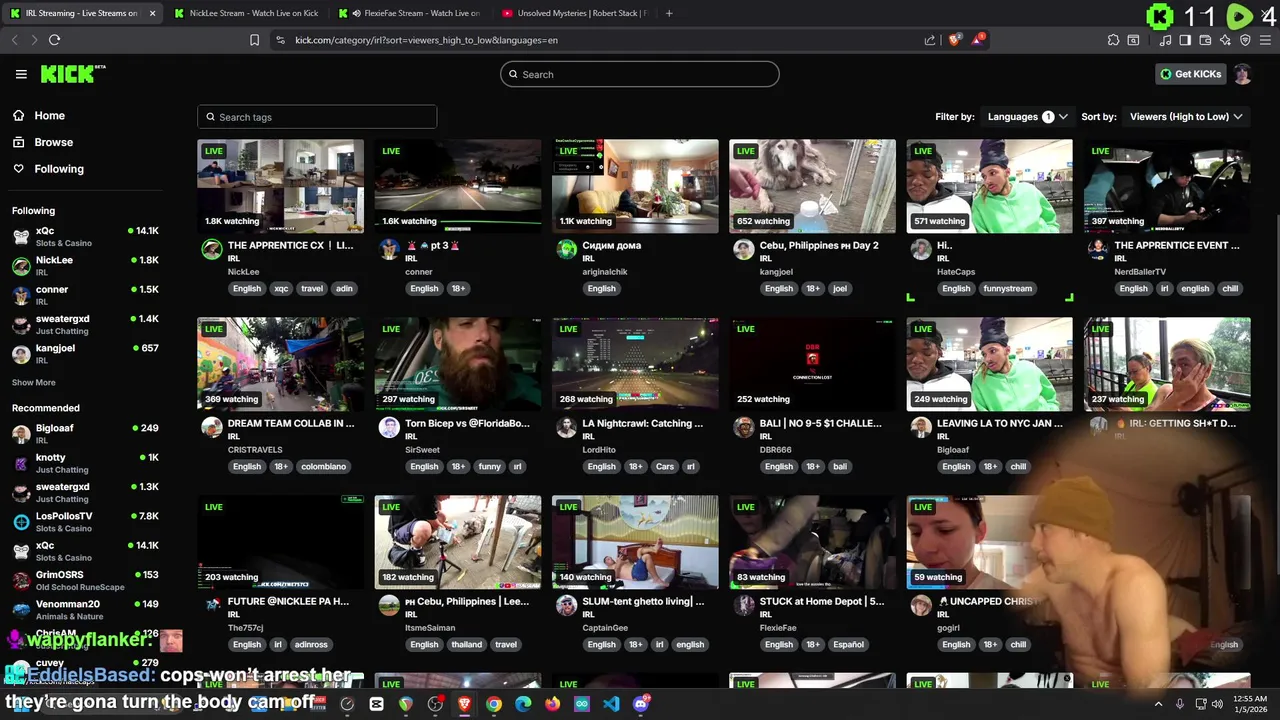Click the bookmark icon in address bar
Viewport: 1280px width, 720px height.
(254, 40)
